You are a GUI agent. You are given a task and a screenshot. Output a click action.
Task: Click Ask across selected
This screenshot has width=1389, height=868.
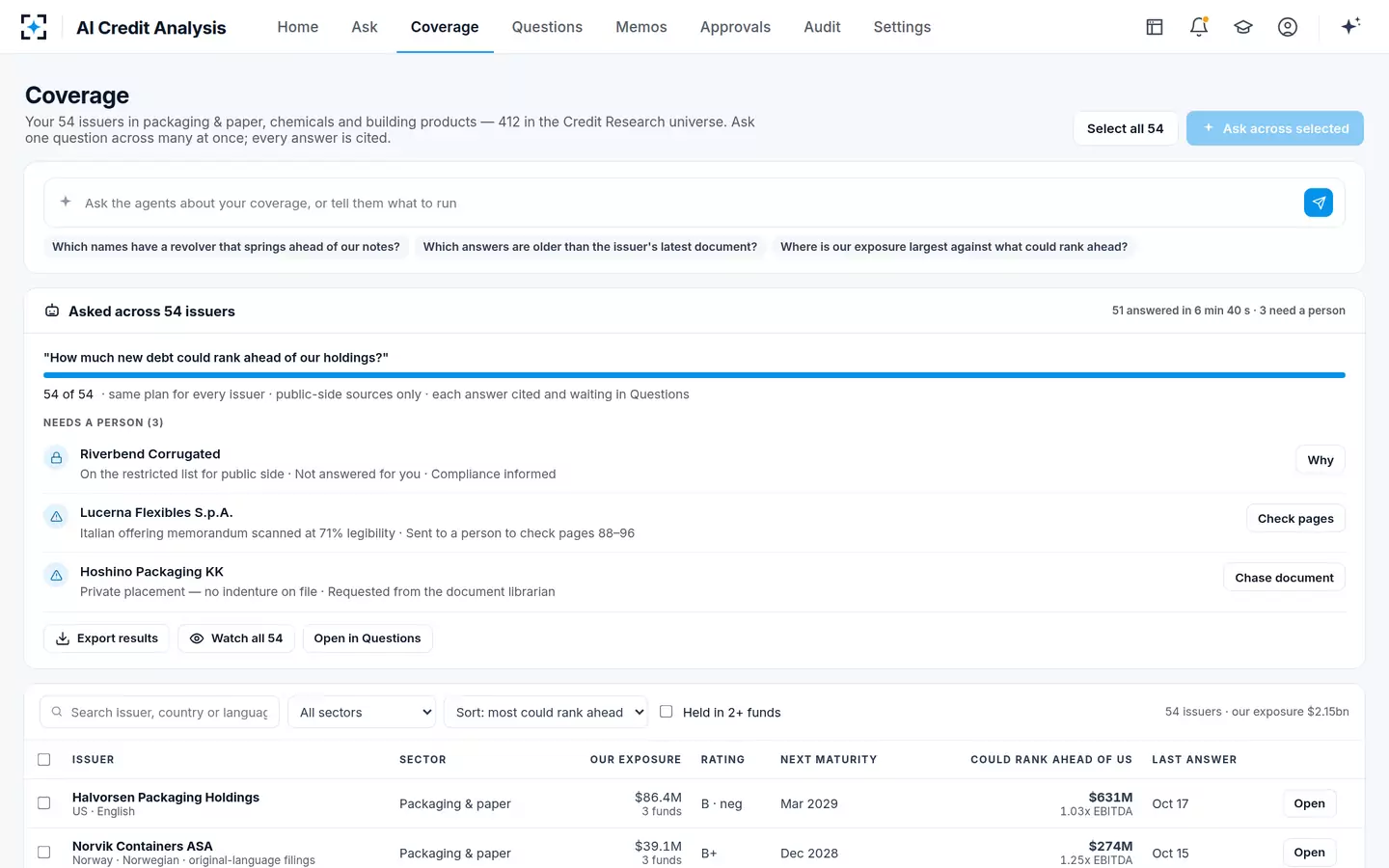(x=1274, y=128)
